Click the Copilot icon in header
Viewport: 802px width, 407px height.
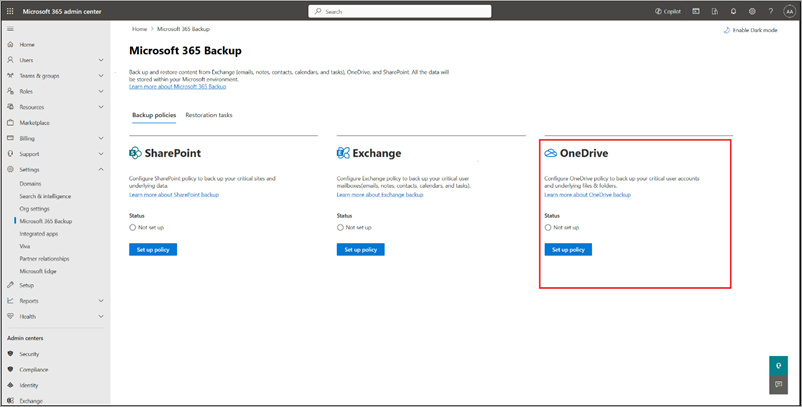[x=668, y=11]
